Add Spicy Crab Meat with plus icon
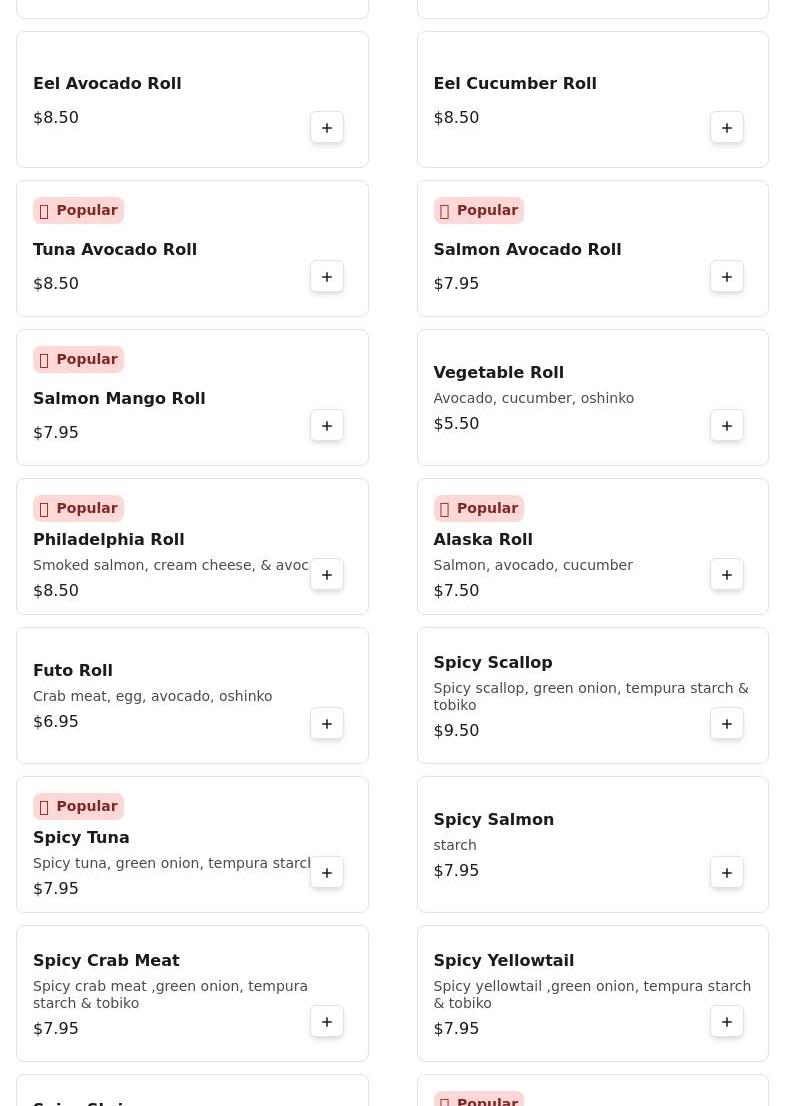The width and height of the screenshot is (785, 1106). click(327, 1021)
